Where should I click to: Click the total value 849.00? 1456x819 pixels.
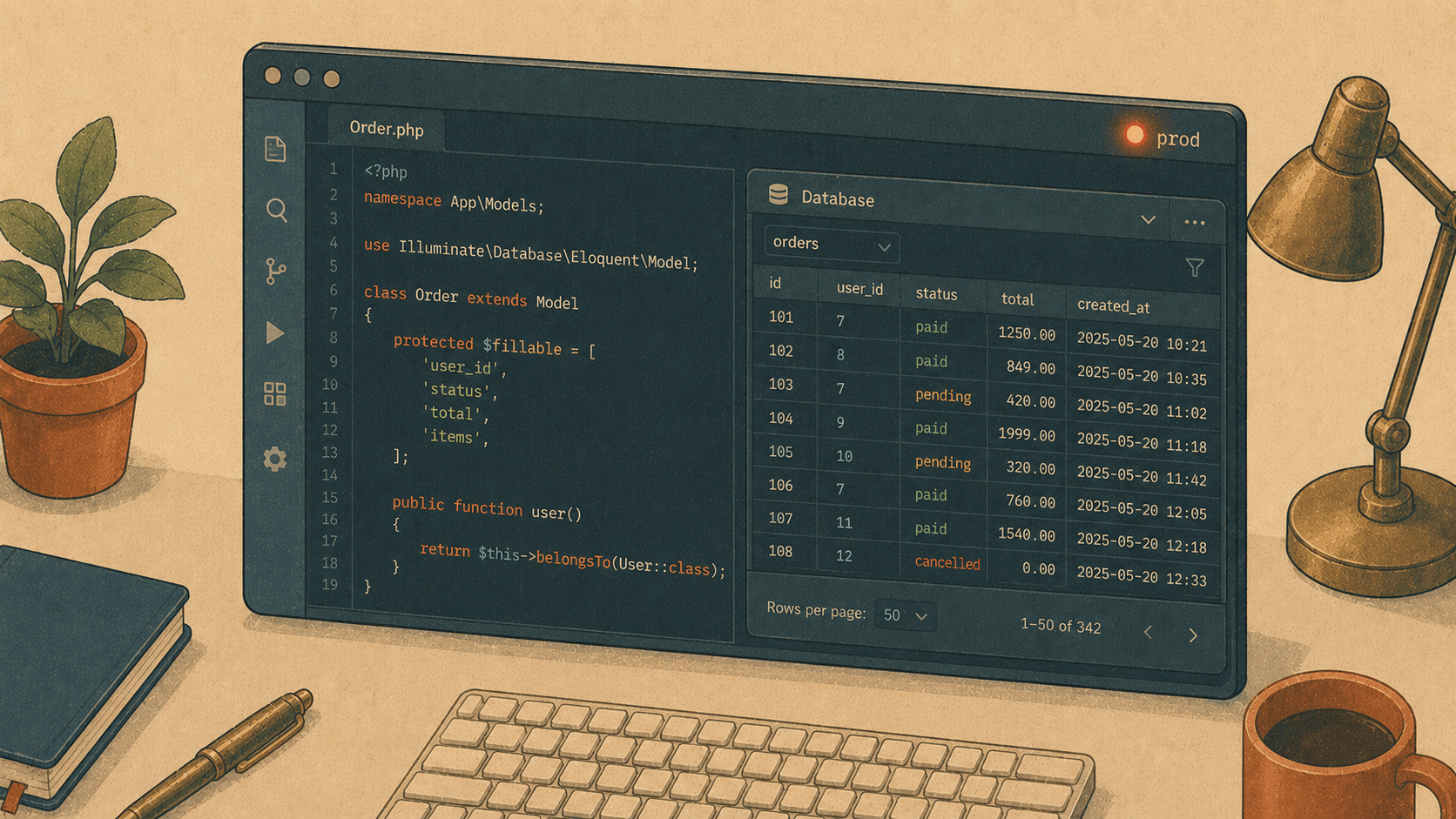point(1031,367)
